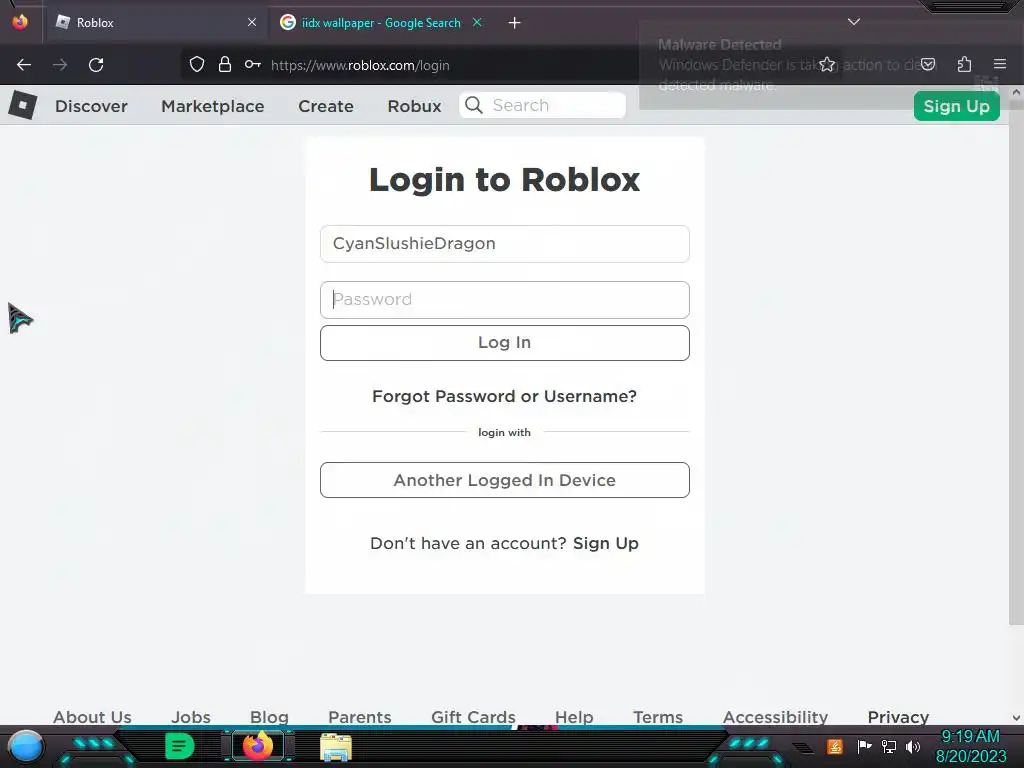Open the Help footer link
This screenshot has height=768, width=1024.
pos(574,716)
